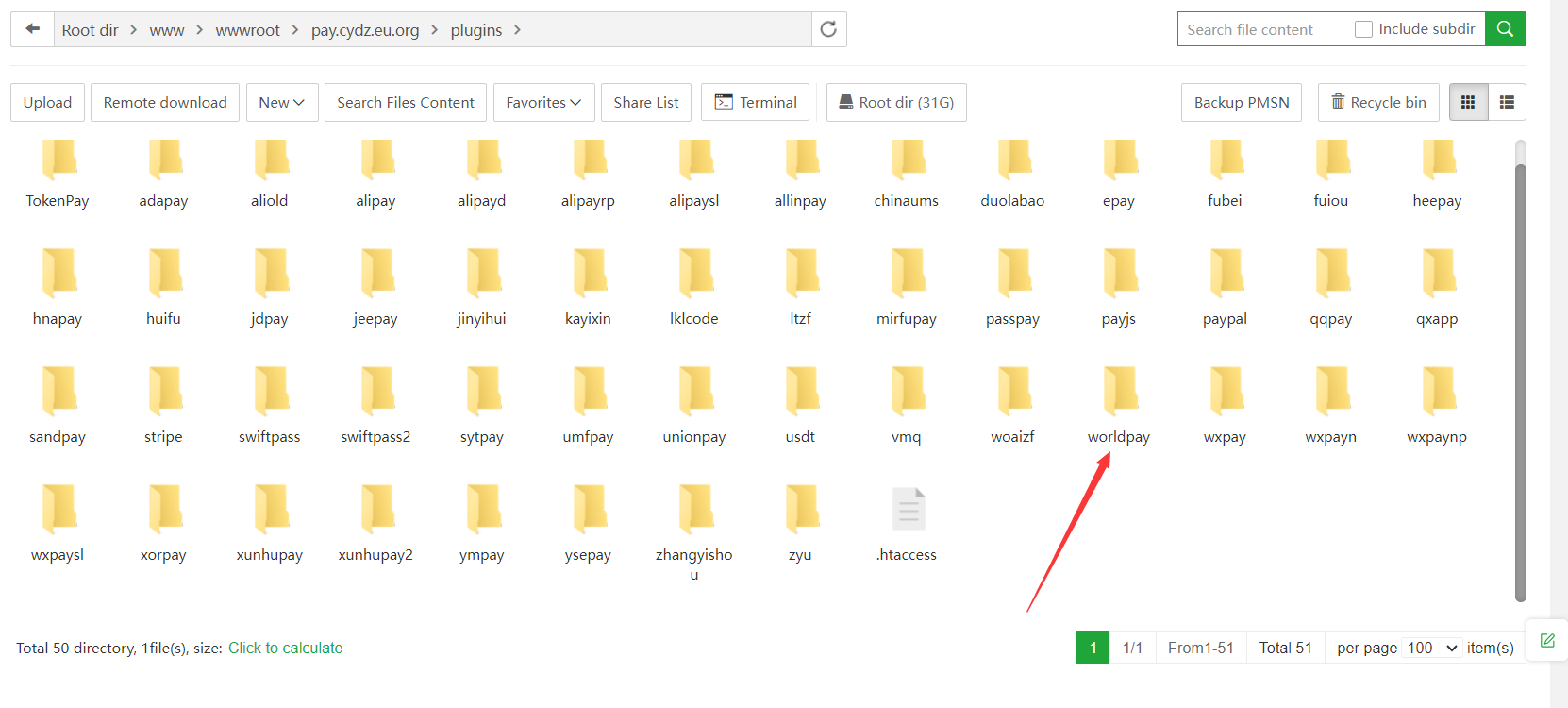Click Backup PMSN button
Image resolution: width=1568 pixels, height=708 pixels.
tap(1242, 102)
